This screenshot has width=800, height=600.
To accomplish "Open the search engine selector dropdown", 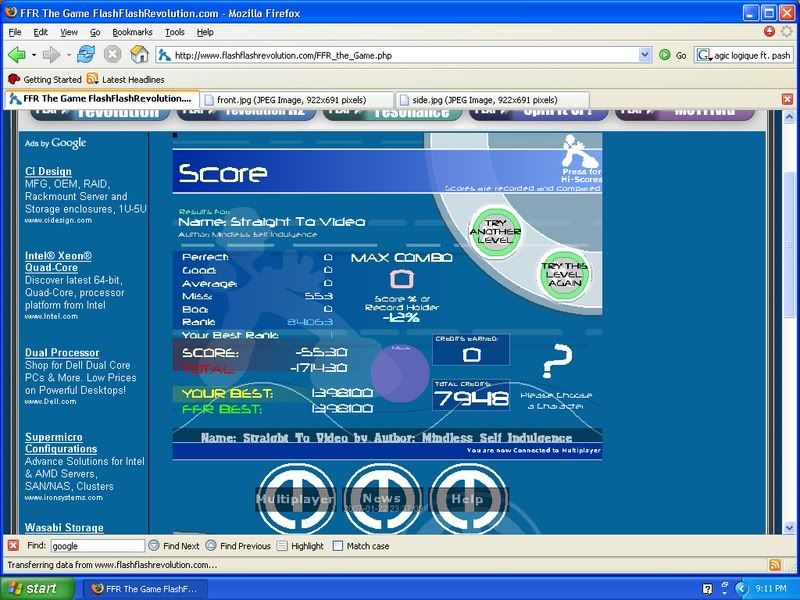I will [705, 55].
